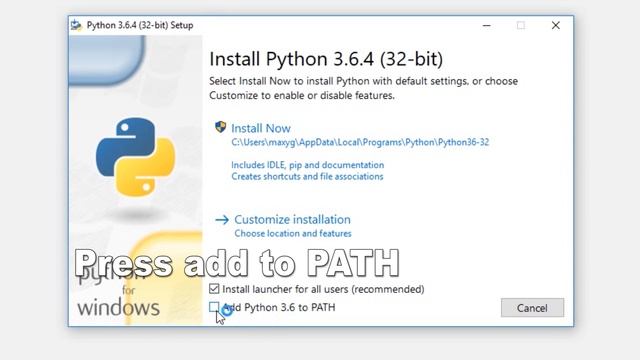The width and height of the screenshot is (640, 360).
Task: Click 'Choose location and features' text
Action: [293, 233]
